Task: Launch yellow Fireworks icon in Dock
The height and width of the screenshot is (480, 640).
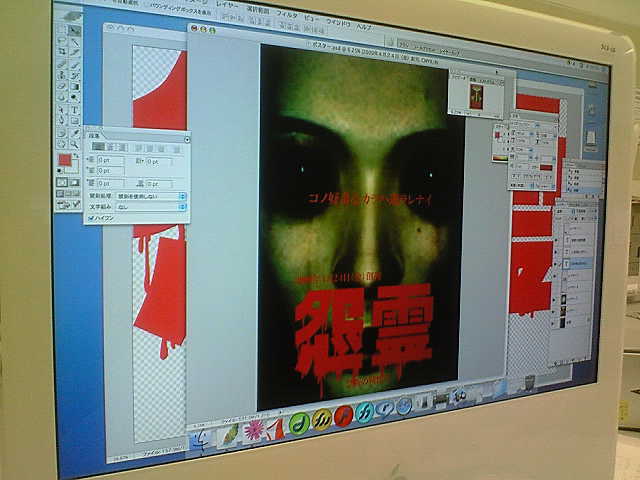Action: tap(322, 419)
